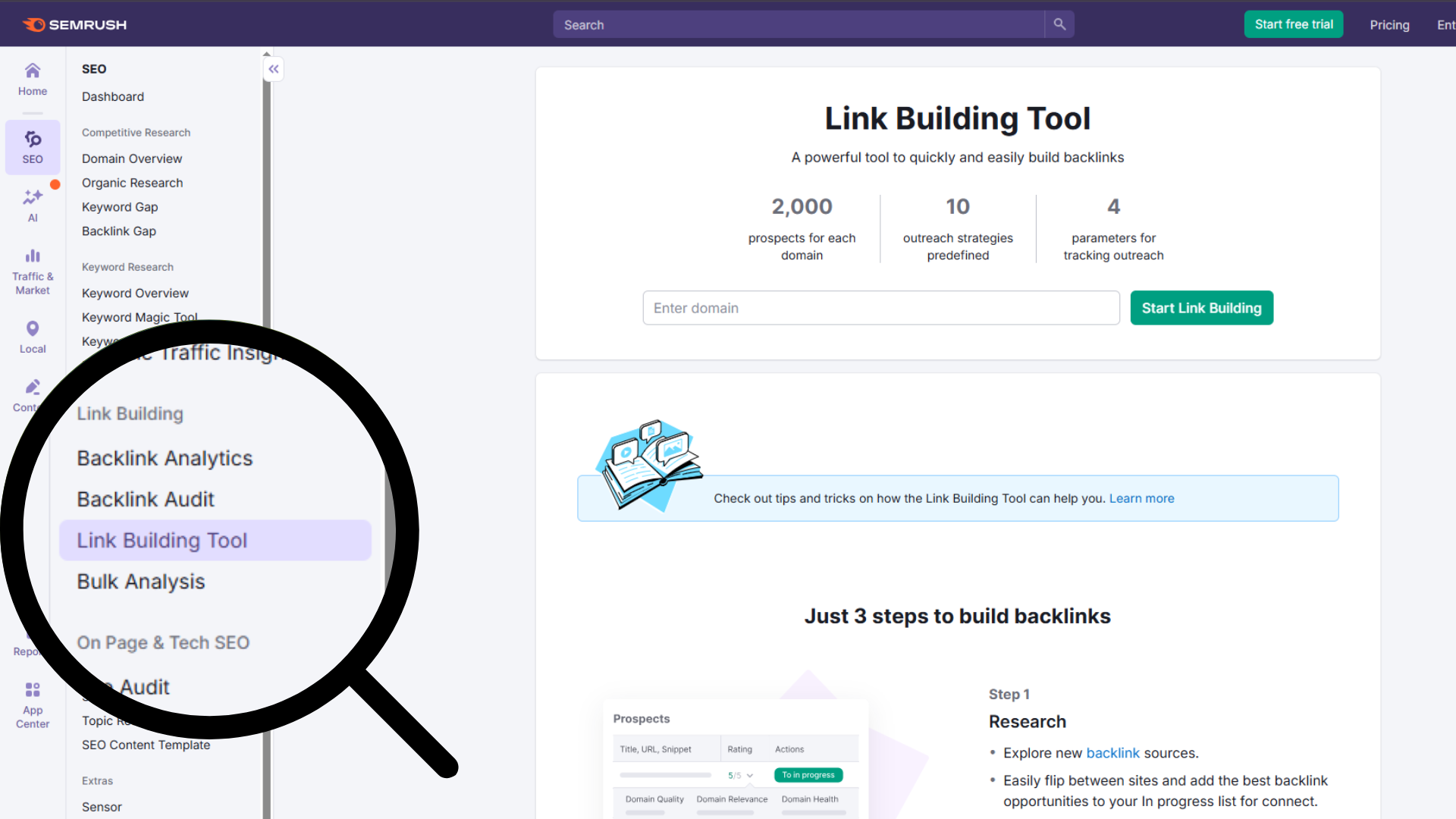The width and height of the screenshot is (1456, 819).
Task: Click the Semrush logo
Action: [74, 24]
